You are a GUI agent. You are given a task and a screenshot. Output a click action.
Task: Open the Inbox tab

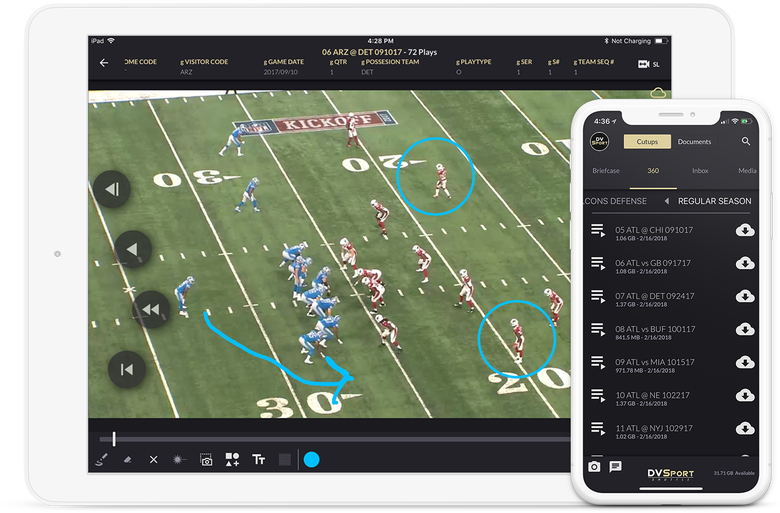699,171
